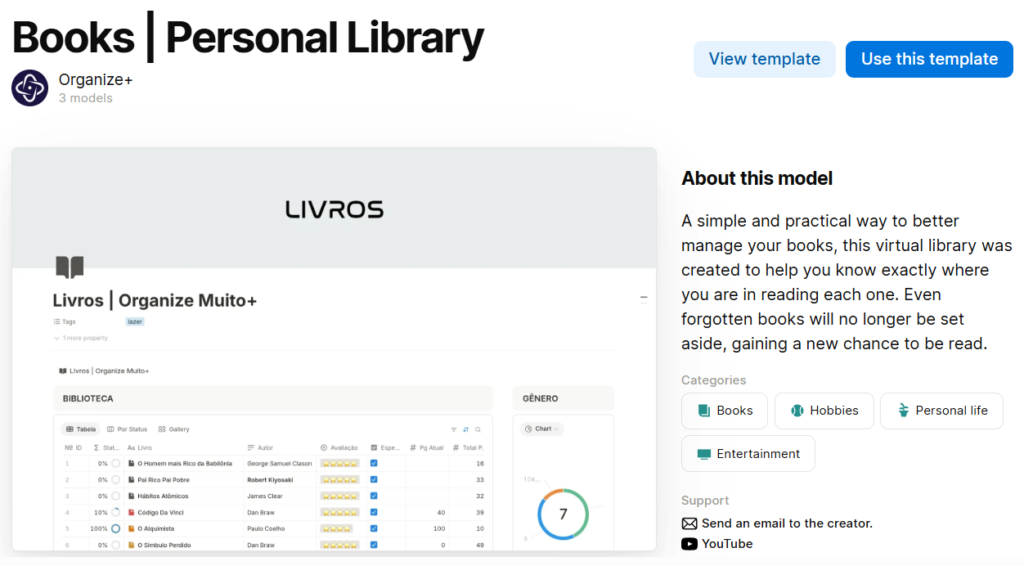Click the Tags property list icon
1024x566 pixels.
(57, 322)
